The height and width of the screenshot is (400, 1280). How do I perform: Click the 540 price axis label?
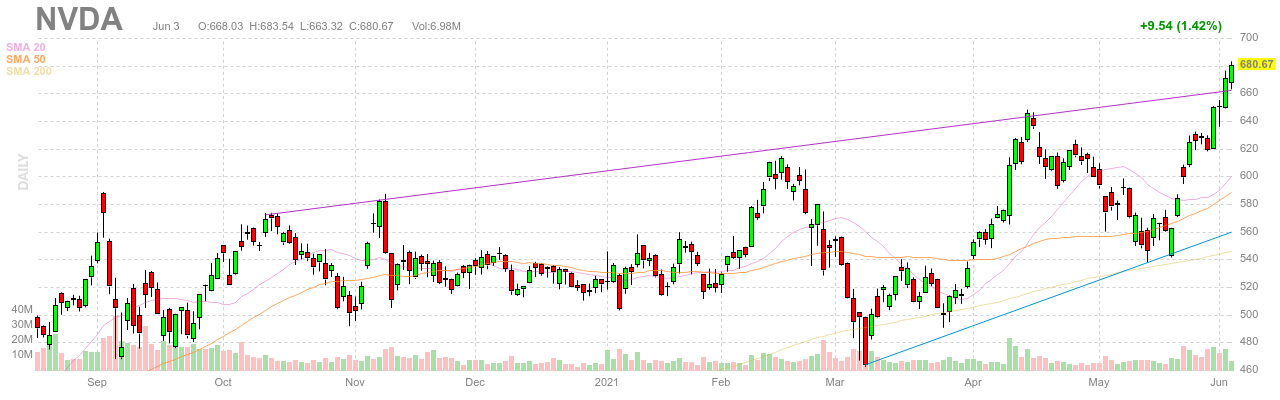[x=1248, y=259]
